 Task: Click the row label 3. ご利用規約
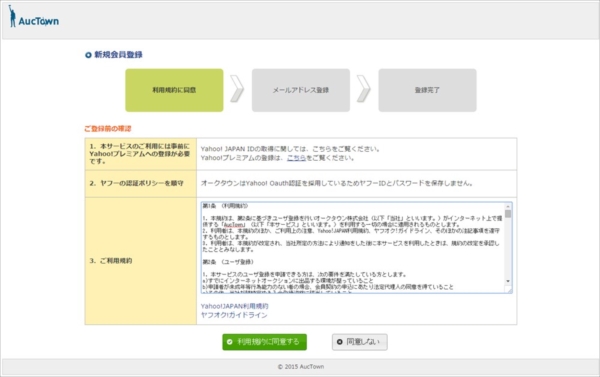click(x=111, y=261)
